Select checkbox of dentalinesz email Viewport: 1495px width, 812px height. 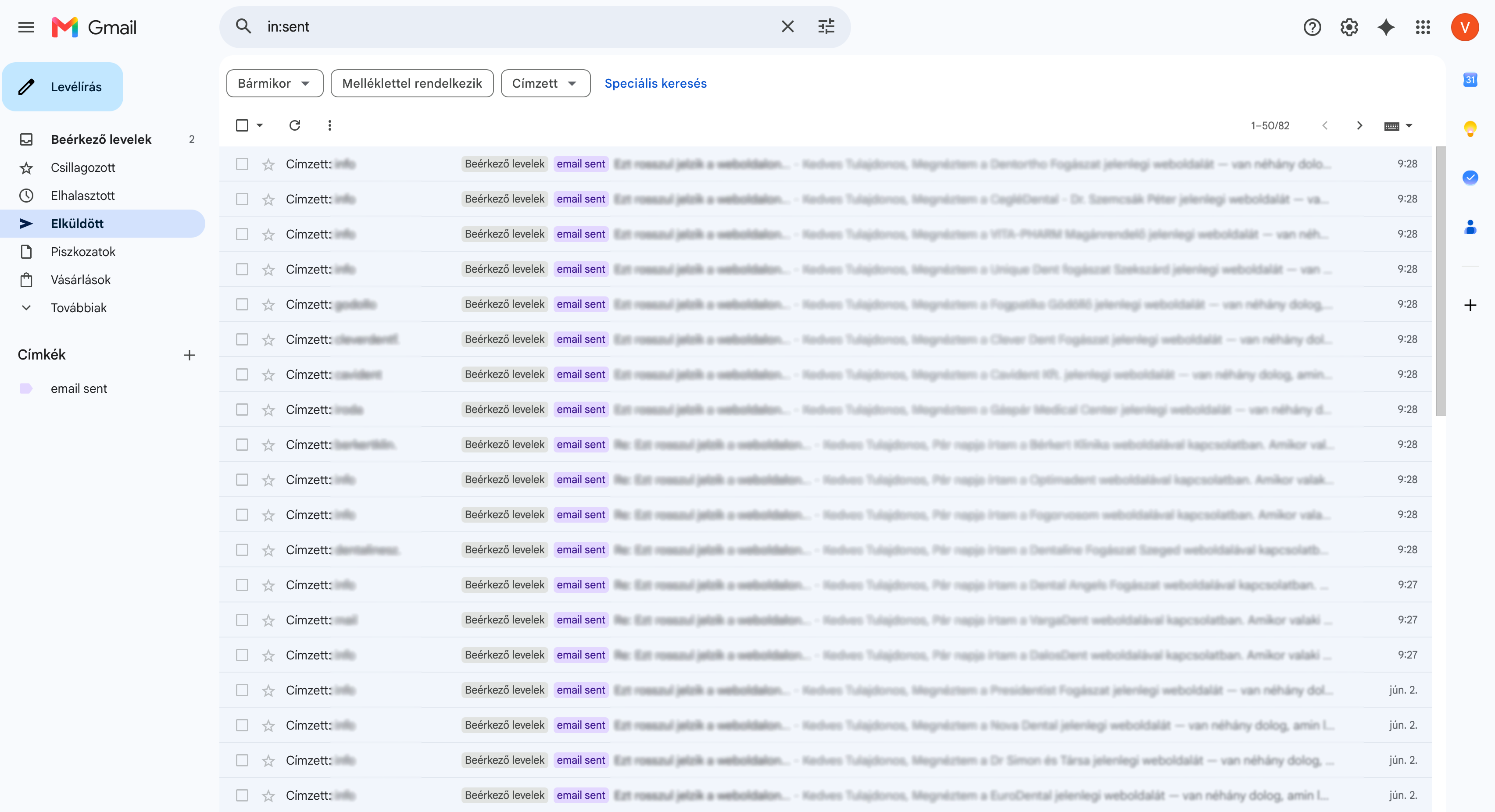242,550
